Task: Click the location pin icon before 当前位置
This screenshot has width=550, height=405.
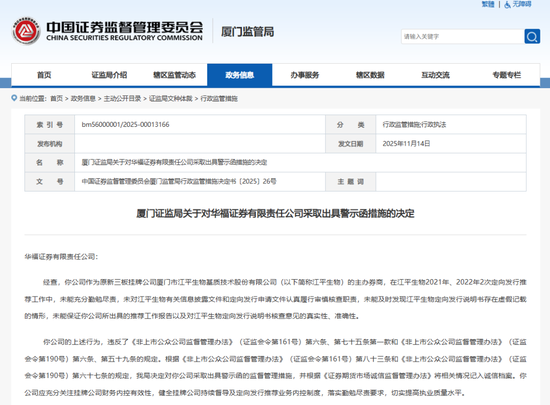Action: pyautogui.click(x=14, y=98)
